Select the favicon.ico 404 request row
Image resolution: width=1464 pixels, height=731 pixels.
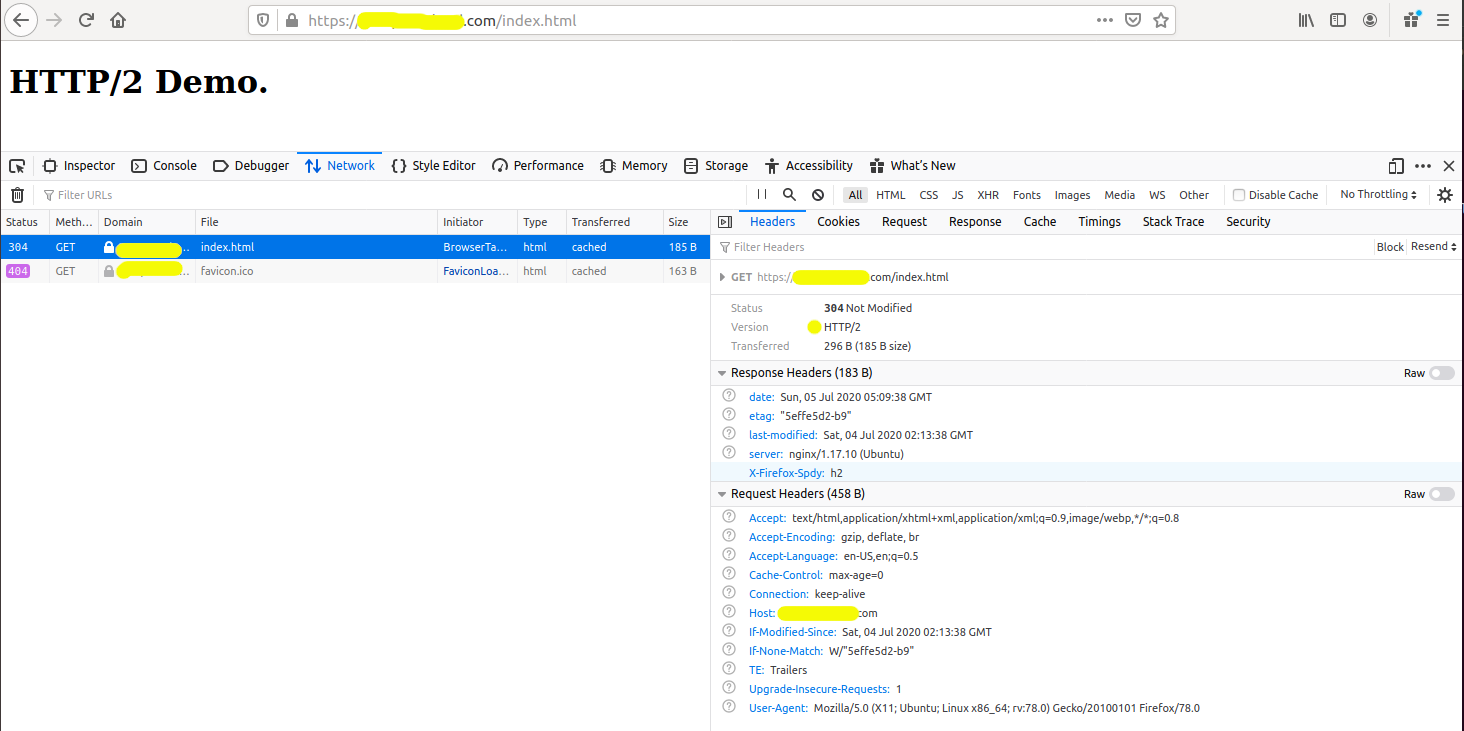pyautogui.click(x=355, y=271)
